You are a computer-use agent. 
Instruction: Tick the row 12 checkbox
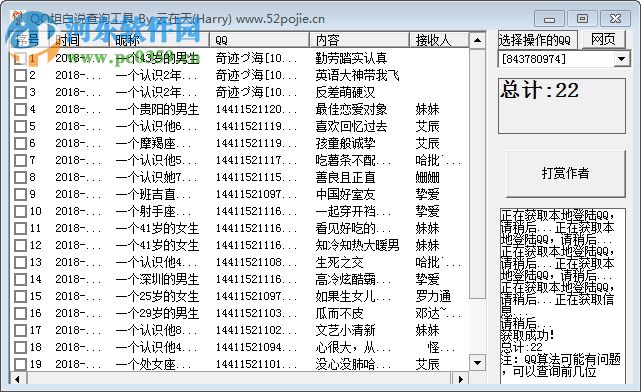coord(20,245)
